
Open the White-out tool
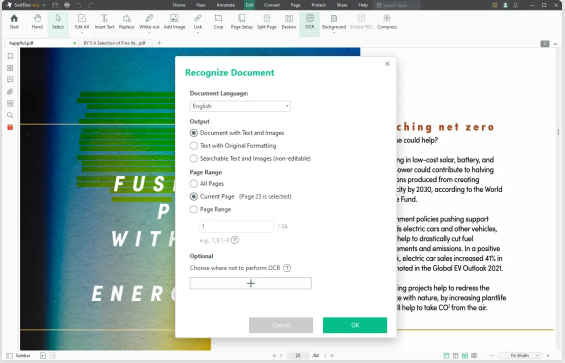pyautogui.click(x=149, y=22)
